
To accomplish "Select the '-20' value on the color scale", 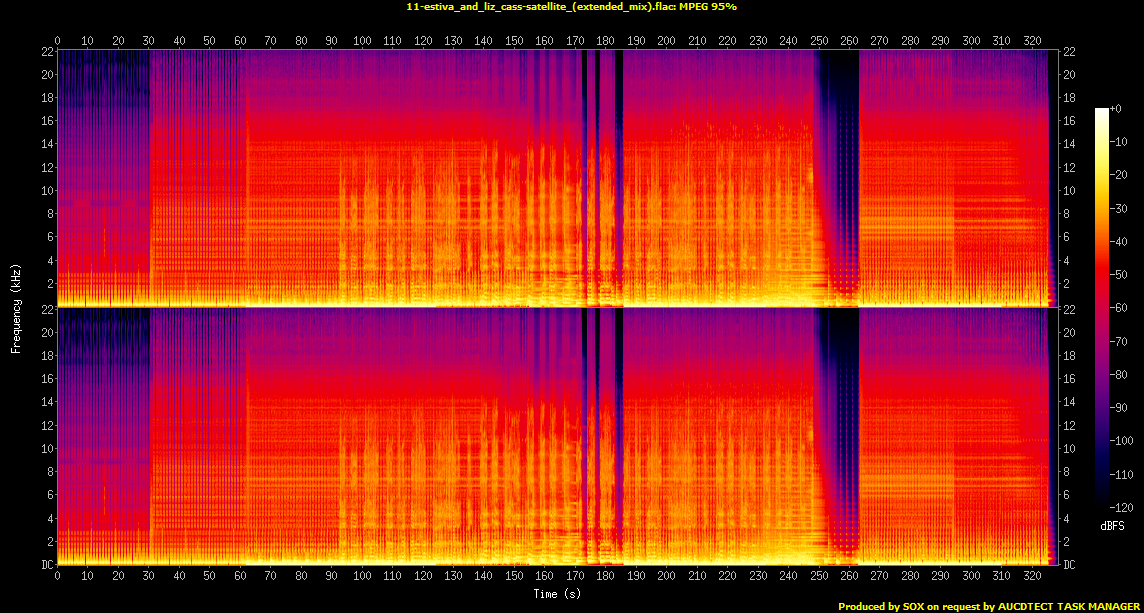I will [x=1118, y=174].
